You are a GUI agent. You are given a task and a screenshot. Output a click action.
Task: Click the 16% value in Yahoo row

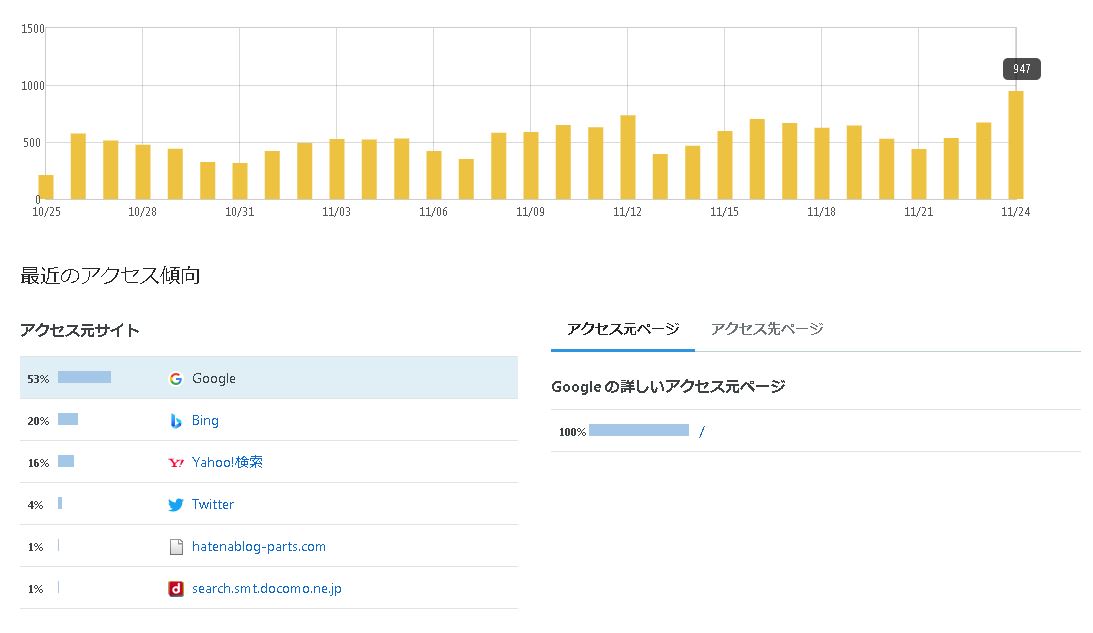(38, 463)
